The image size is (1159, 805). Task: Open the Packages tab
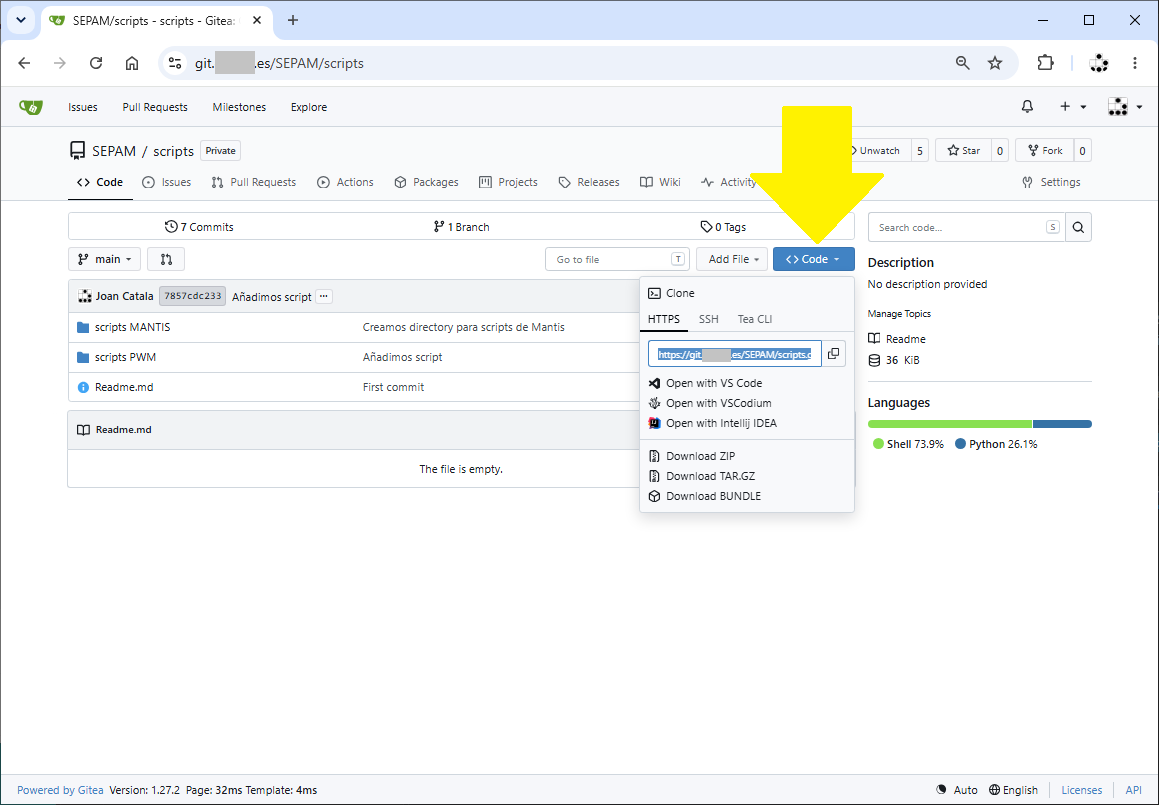(x=426, y=183)
